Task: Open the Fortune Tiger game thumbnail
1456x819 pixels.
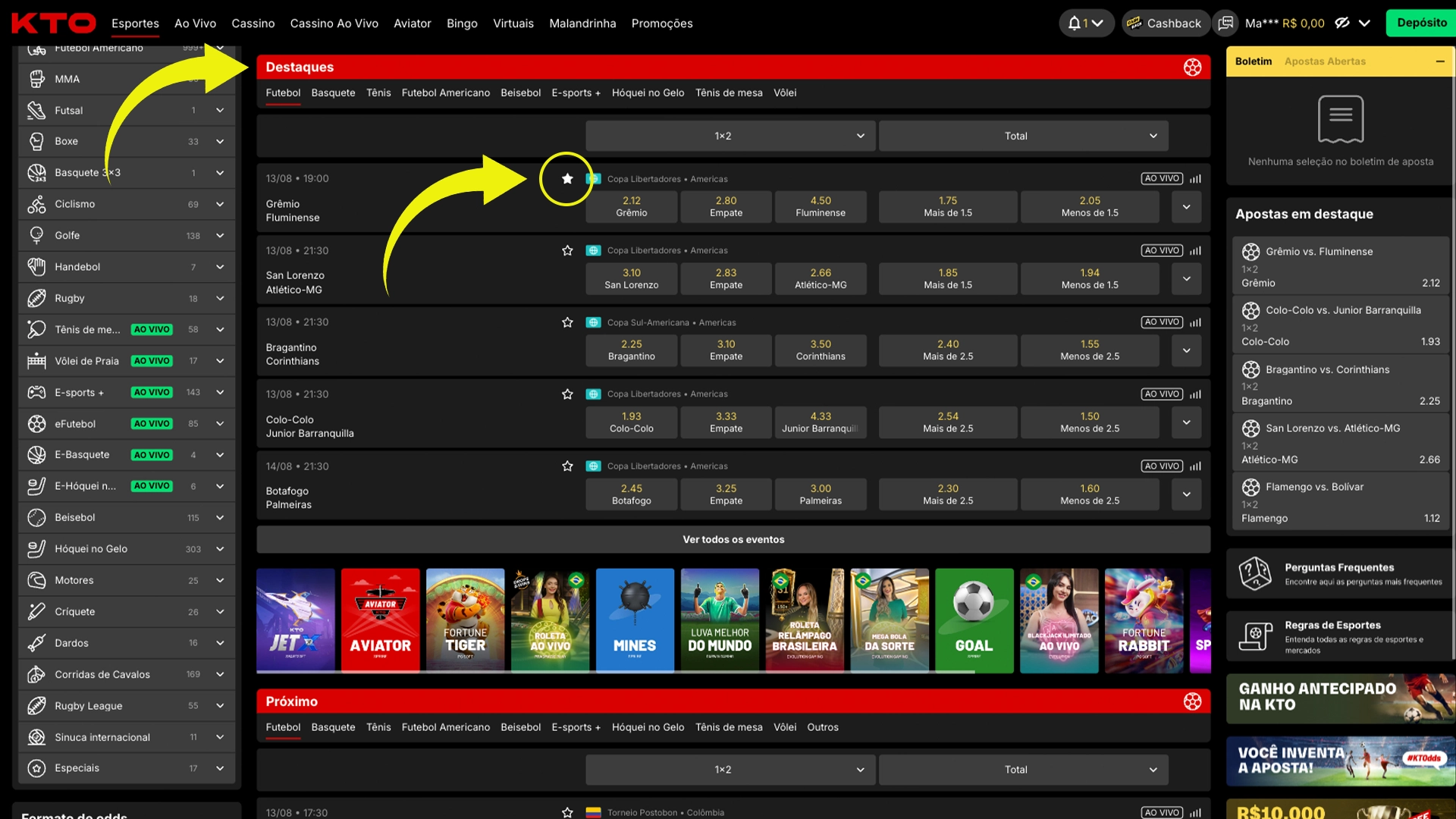Action: point(465,620)
